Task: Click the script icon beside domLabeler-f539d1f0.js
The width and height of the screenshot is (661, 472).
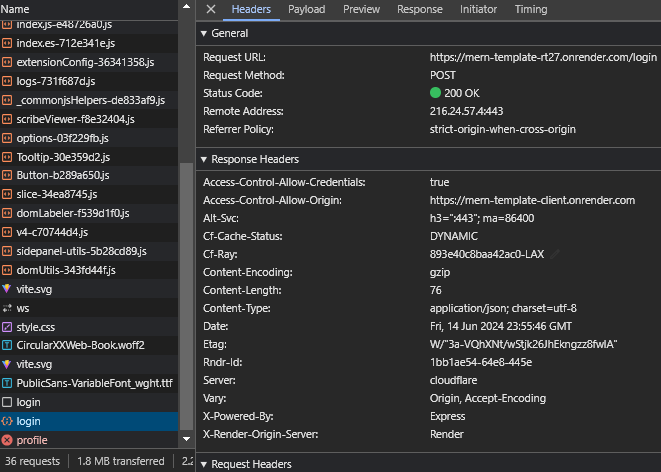Action: [7, 213]
